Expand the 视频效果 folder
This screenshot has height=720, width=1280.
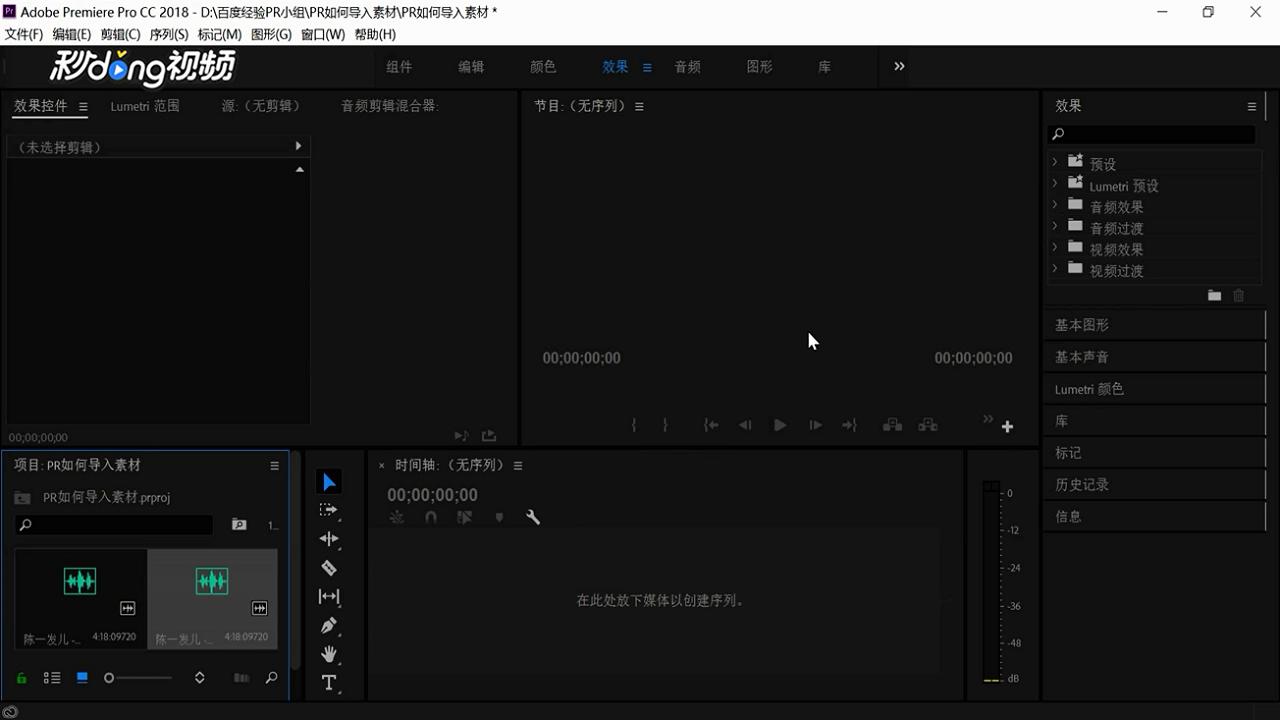[1054, 247]
